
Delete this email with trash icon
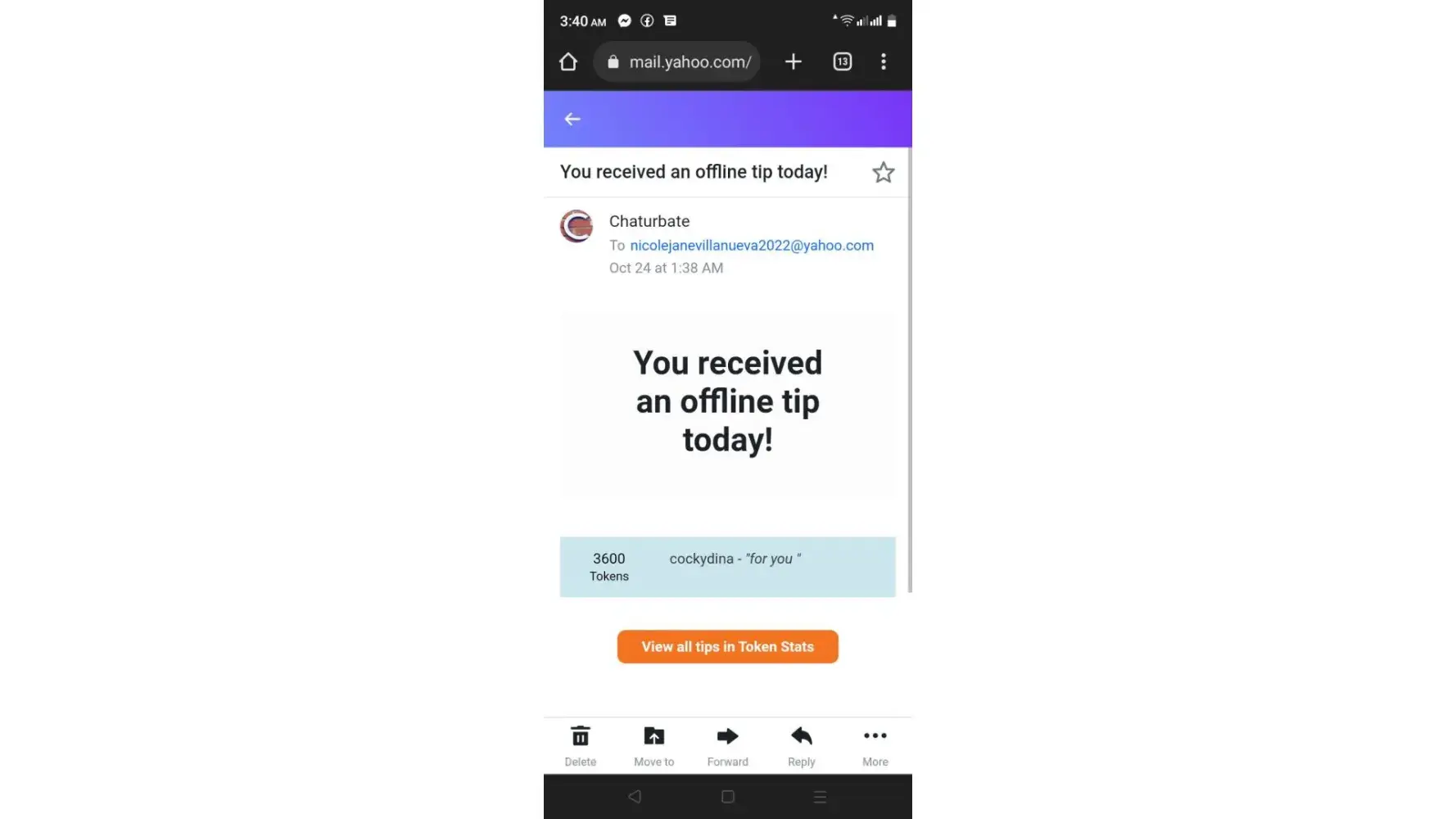coord(580,746)
